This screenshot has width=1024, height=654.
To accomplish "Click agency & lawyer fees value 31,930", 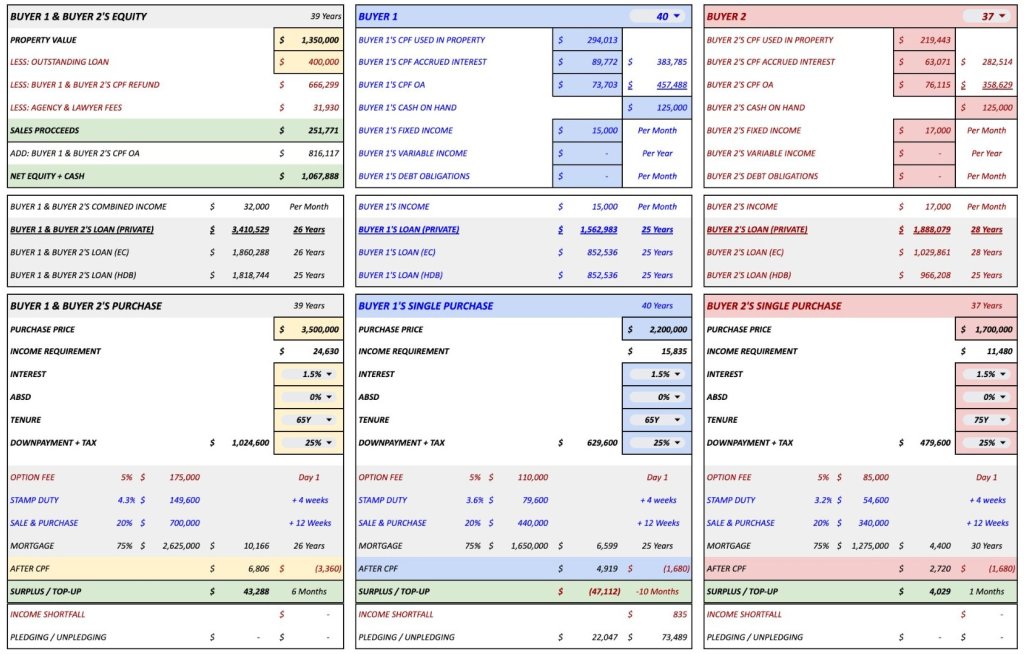I will coord(326,108).
